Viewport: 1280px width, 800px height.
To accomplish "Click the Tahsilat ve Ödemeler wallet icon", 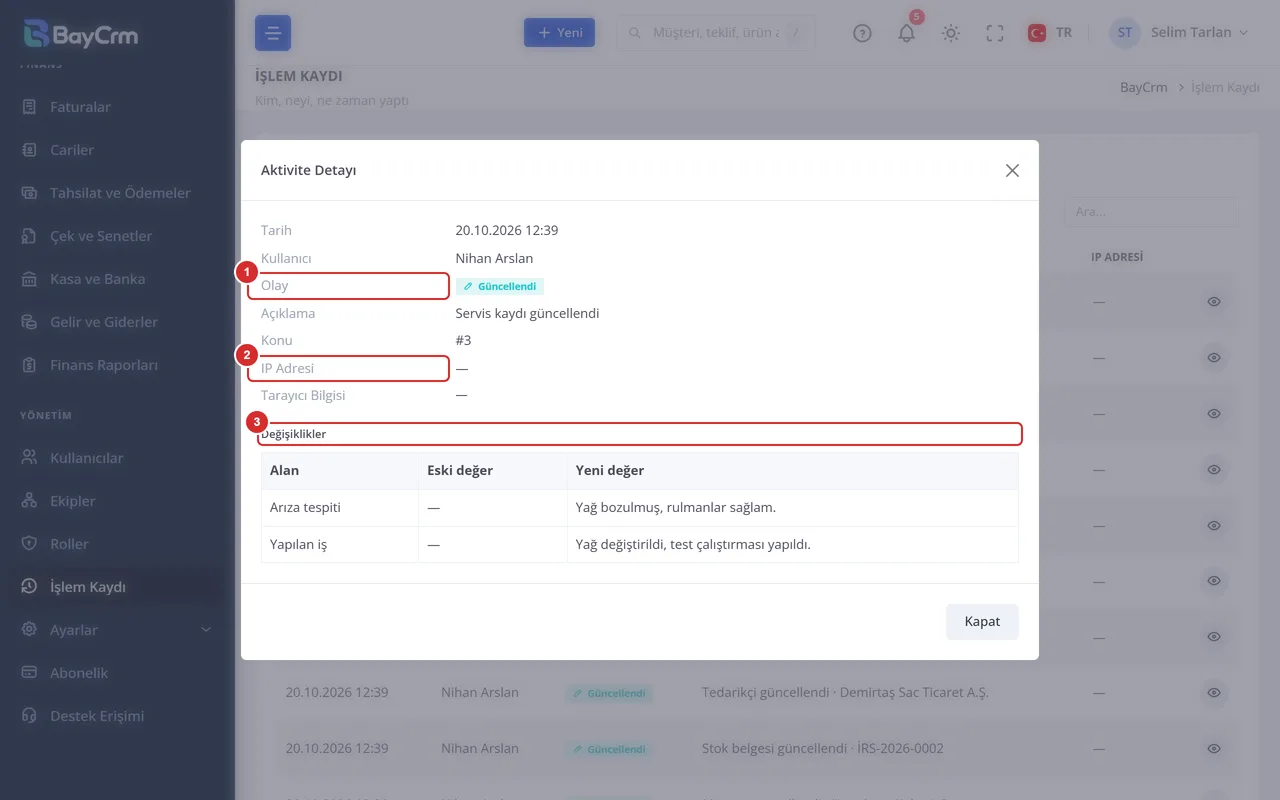I will [30, 193].
